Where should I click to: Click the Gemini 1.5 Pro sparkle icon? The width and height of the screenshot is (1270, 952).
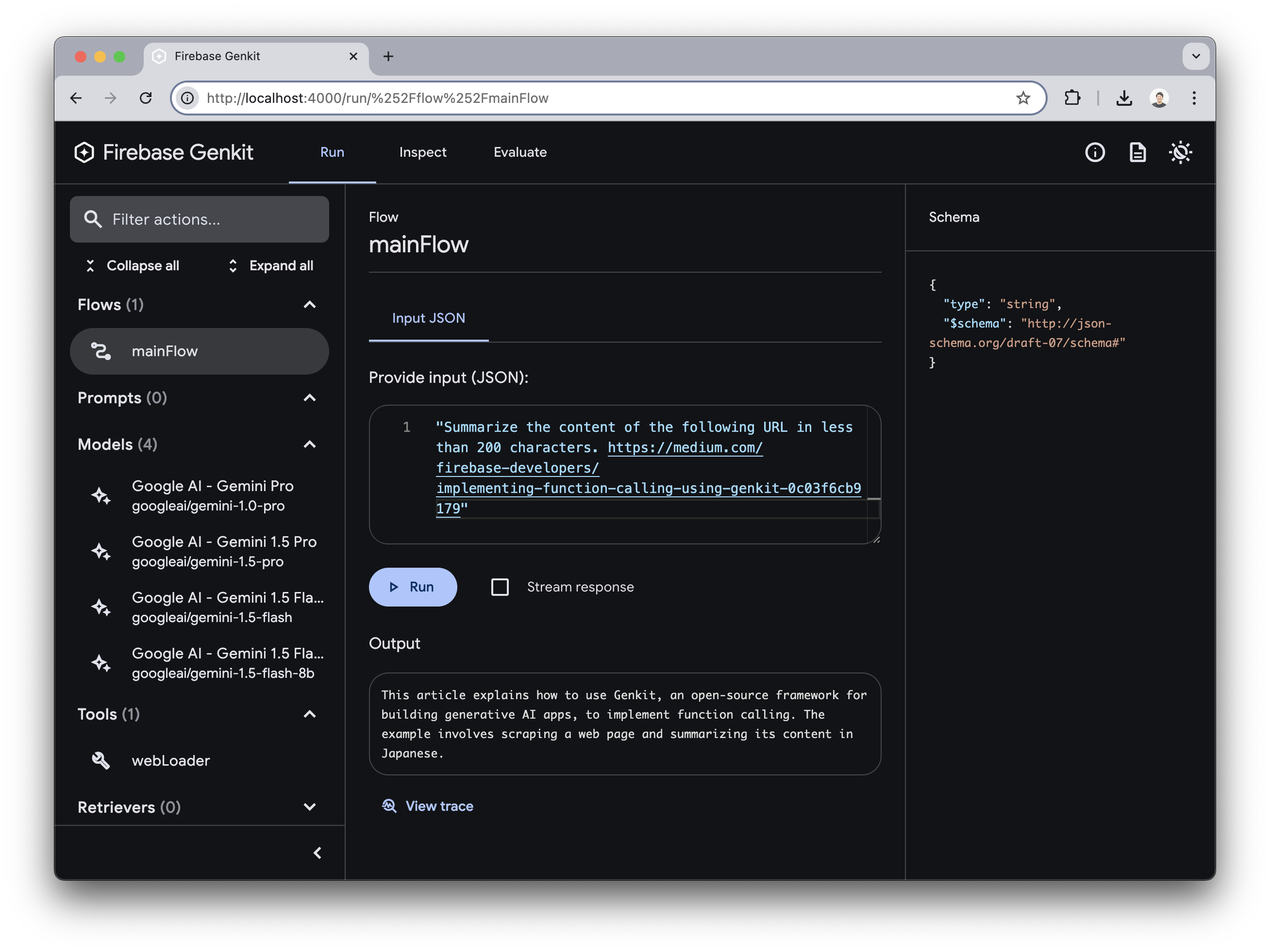pyautogui.click(x=101, y=551)
